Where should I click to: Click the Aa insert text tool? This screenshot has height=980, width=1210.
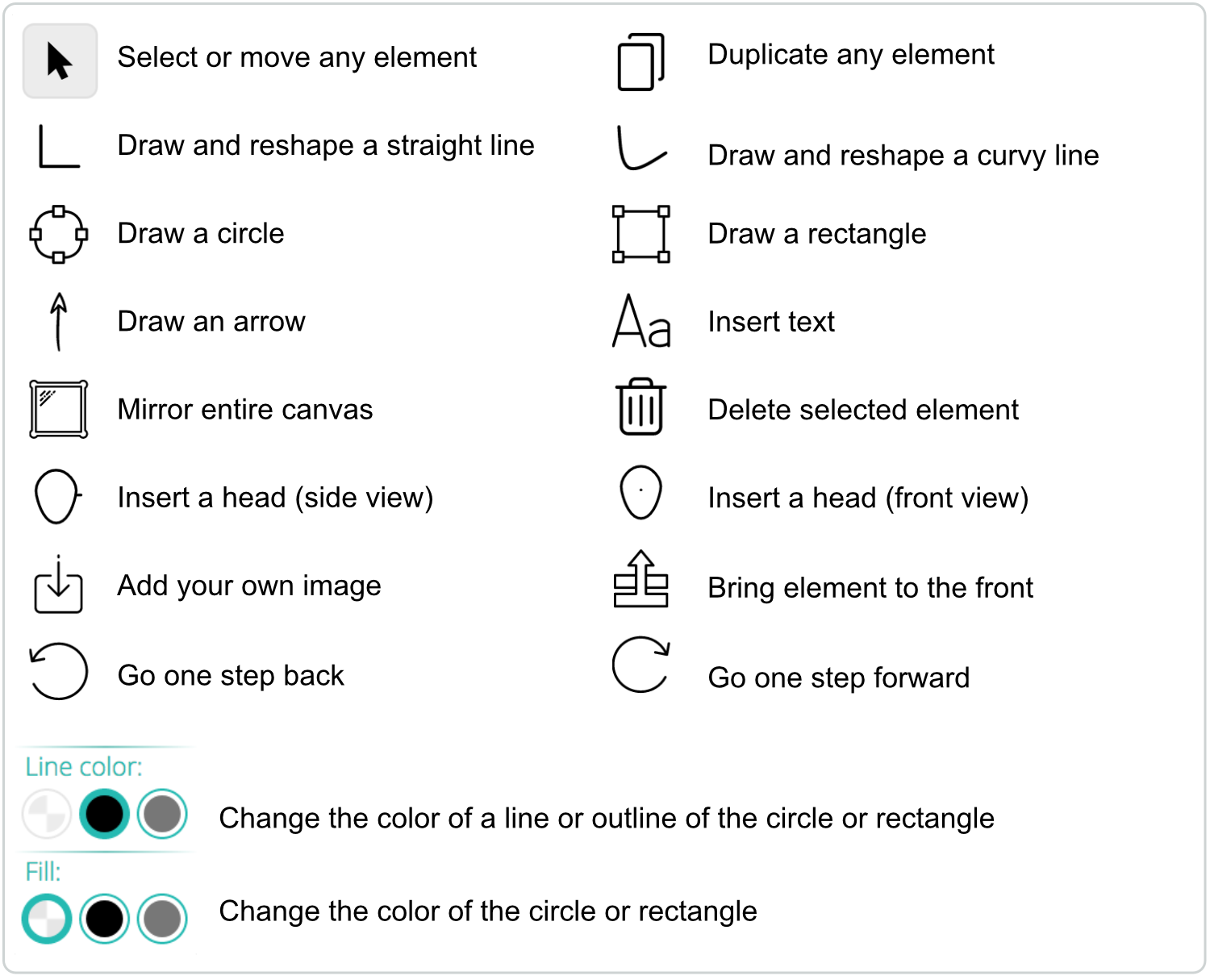640,322
